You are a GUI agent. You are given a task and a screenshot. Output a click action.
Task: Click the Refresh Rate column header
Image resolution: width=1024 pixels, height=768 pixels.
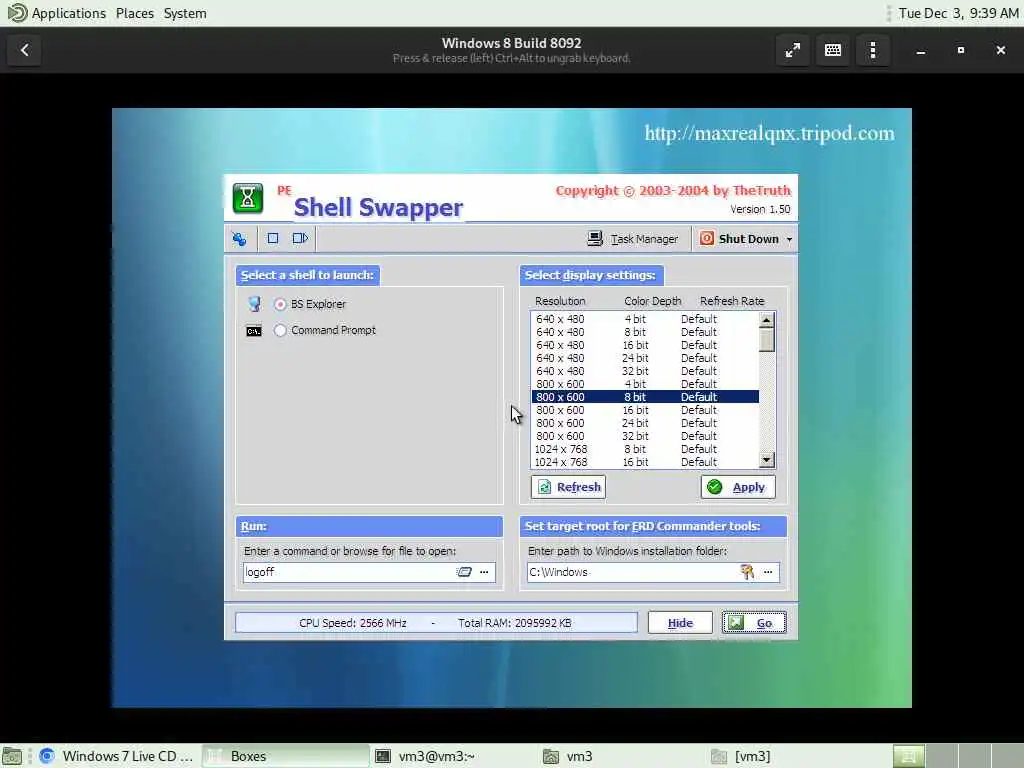click(732, 301)
